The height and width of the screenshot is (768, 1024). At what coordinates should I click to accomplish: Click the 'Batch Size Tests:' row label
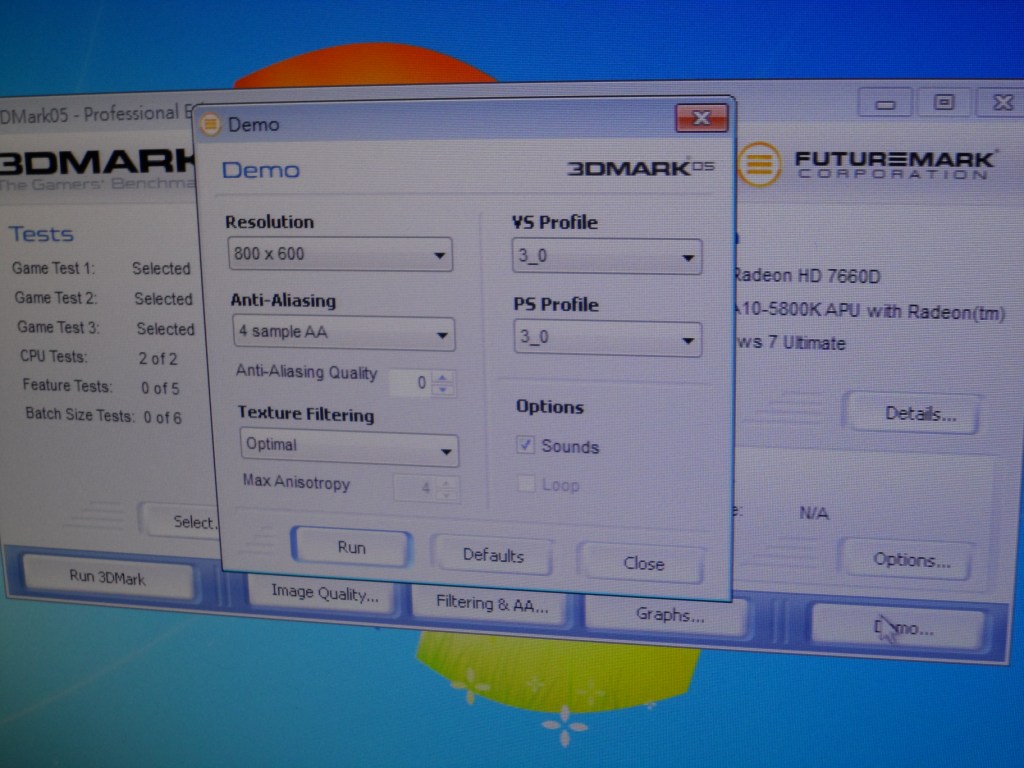point(80,415)
